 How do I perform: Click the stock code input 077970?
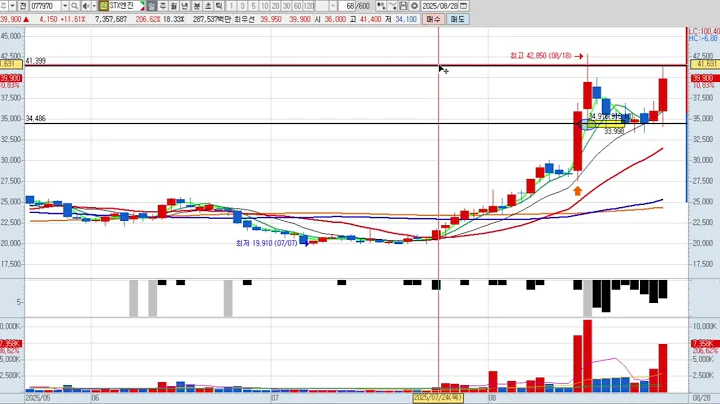pos(46,6)
